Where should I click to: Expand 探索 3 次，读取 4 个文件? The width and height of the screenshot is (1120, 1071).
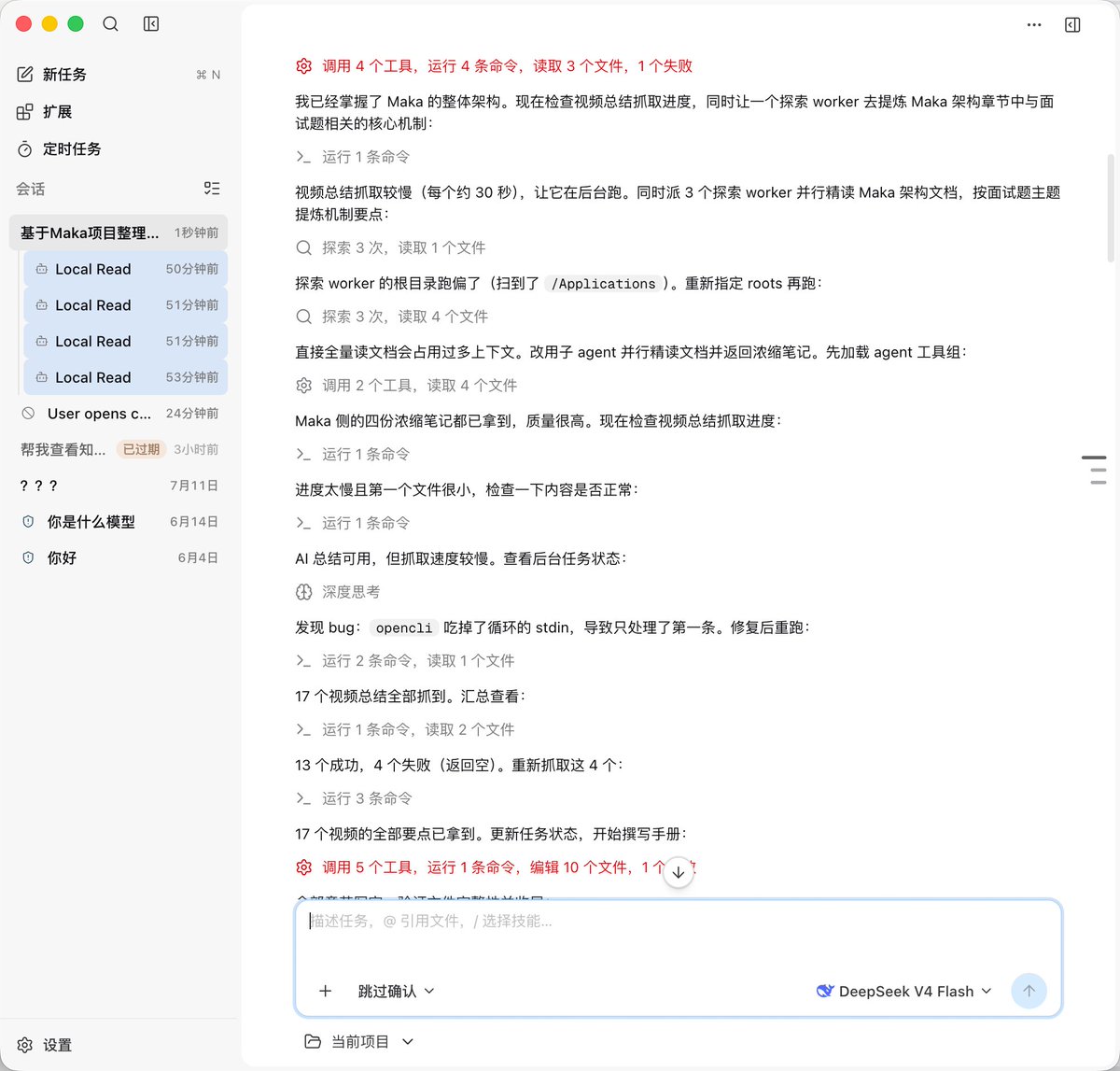pos(391,317)
